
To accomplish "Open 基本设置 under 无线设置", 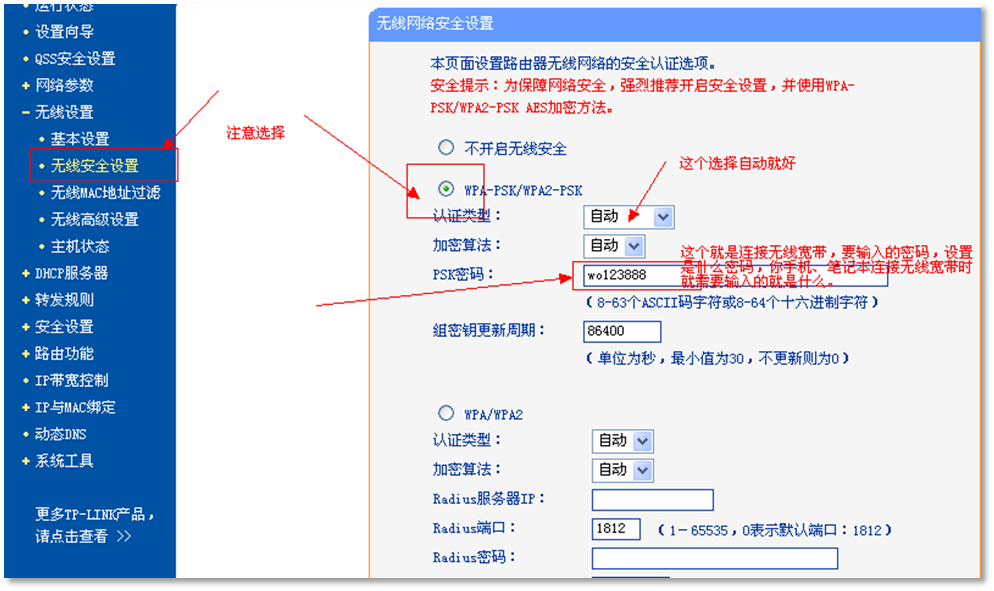I will tap(80, 139).
